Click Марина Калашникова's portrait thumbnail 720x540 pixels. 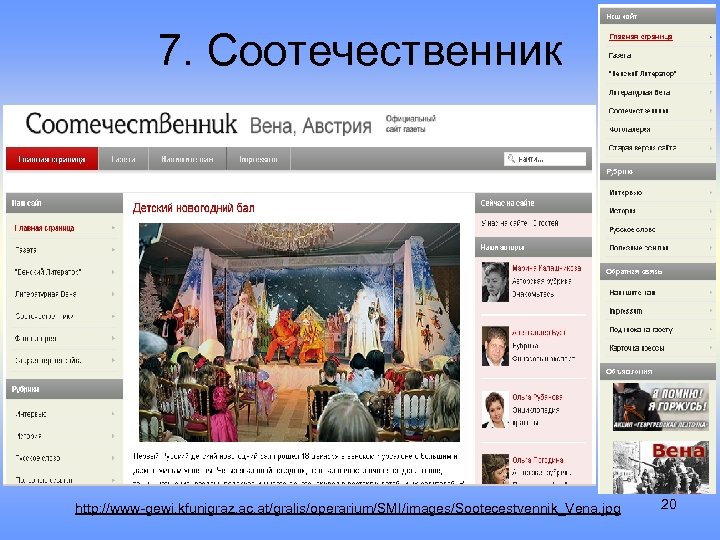tap(495, 282)
